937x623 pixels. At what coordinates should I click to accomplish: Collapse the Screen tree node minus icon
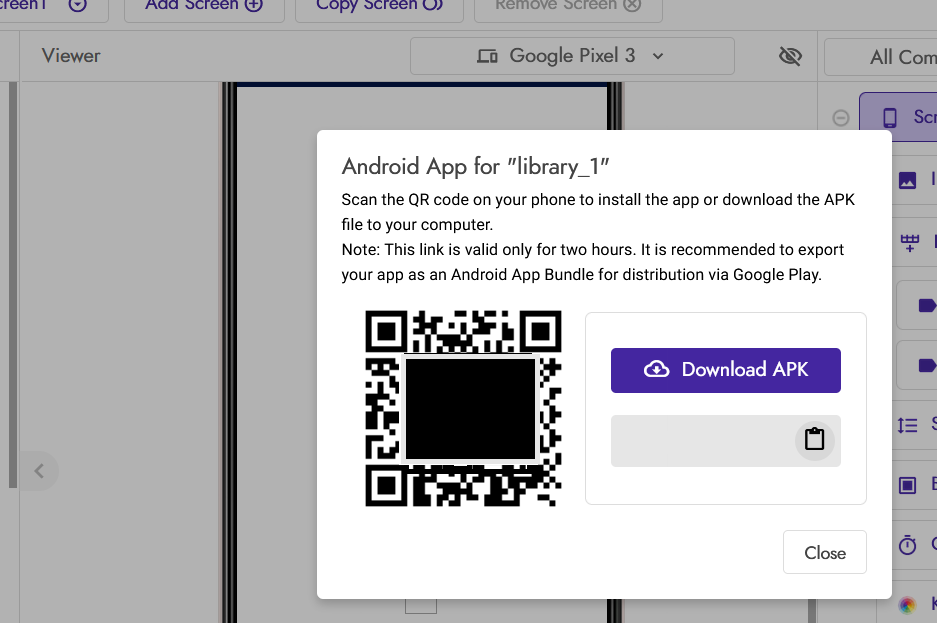pyautogui.click(x=841, y=118)
